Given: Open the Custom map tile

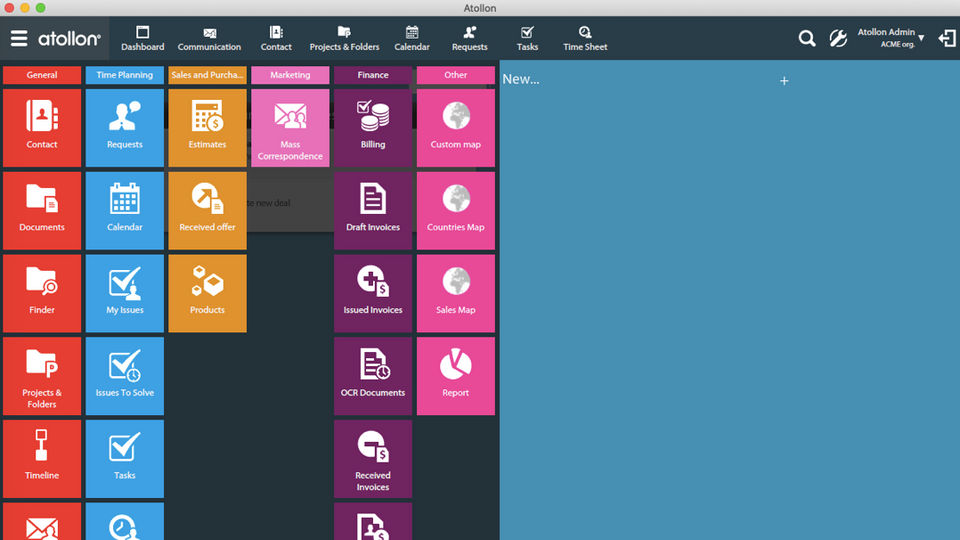Looking at the screenshot, I should [456, 127].
